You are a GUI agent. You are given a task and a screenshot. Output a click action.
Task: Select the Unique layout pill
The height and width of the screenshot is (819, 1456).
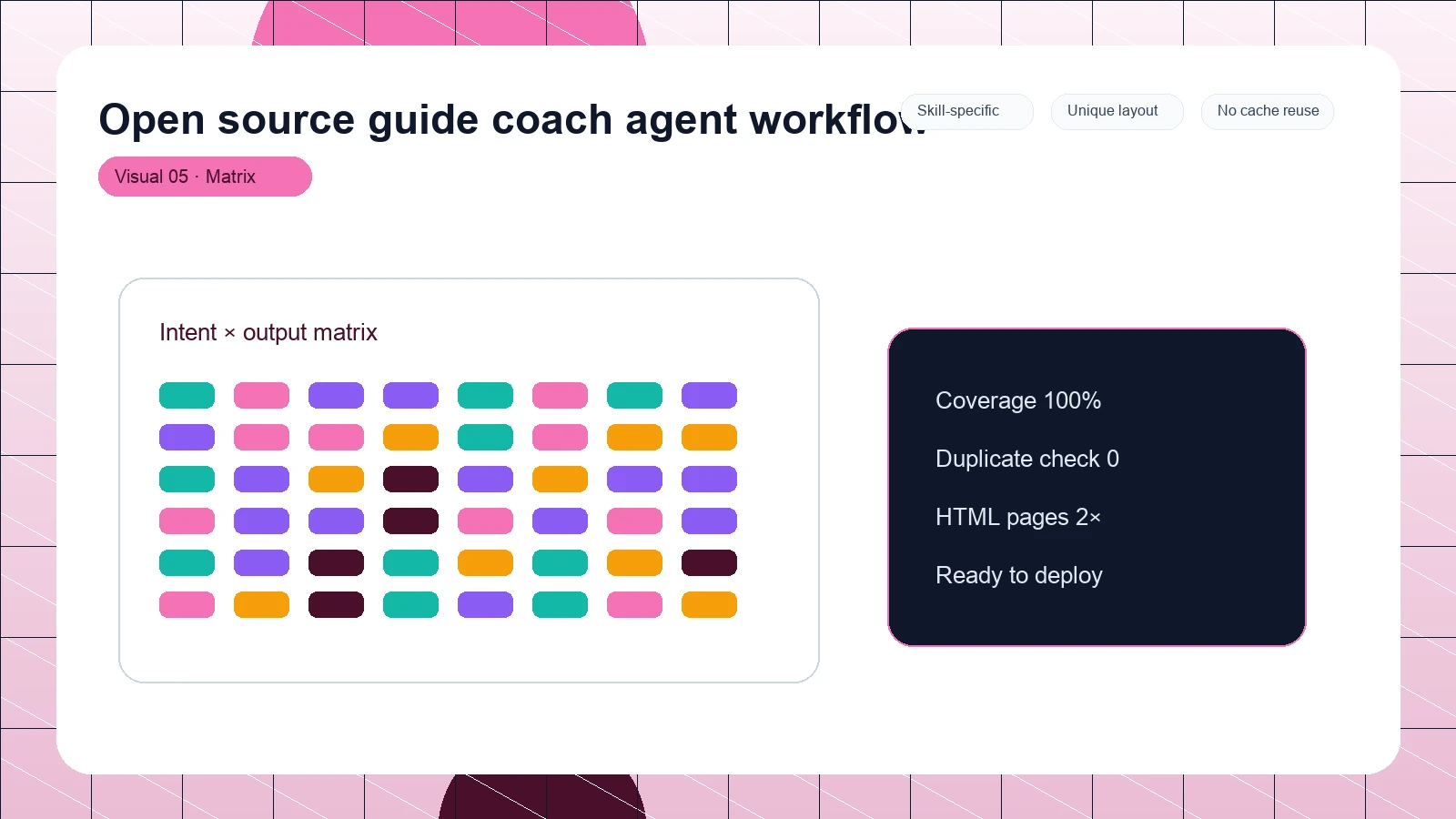[x=1117, y=111]
